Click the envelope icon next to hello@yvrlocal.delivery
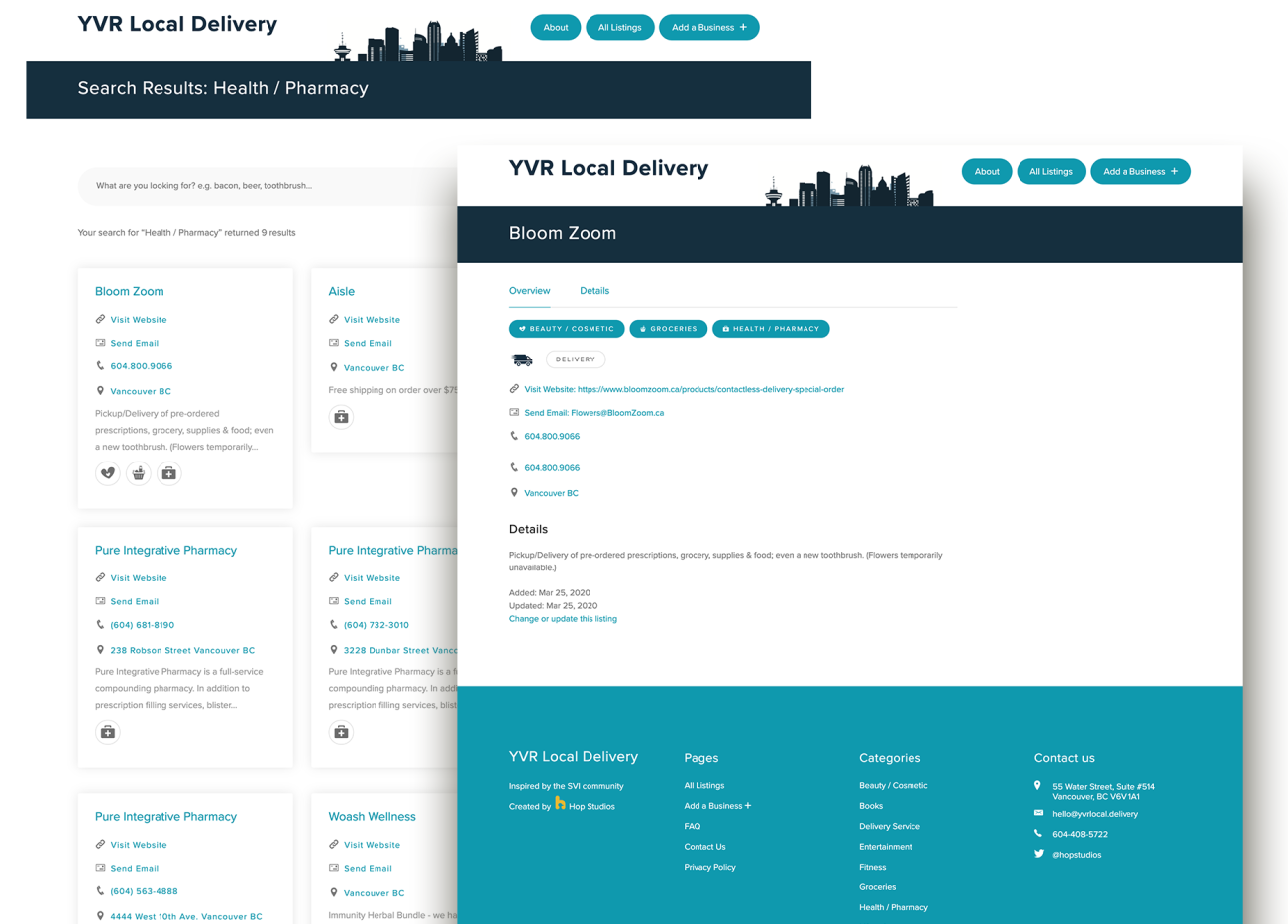Screen dimensions: 1288x924 pos(1038,814)
